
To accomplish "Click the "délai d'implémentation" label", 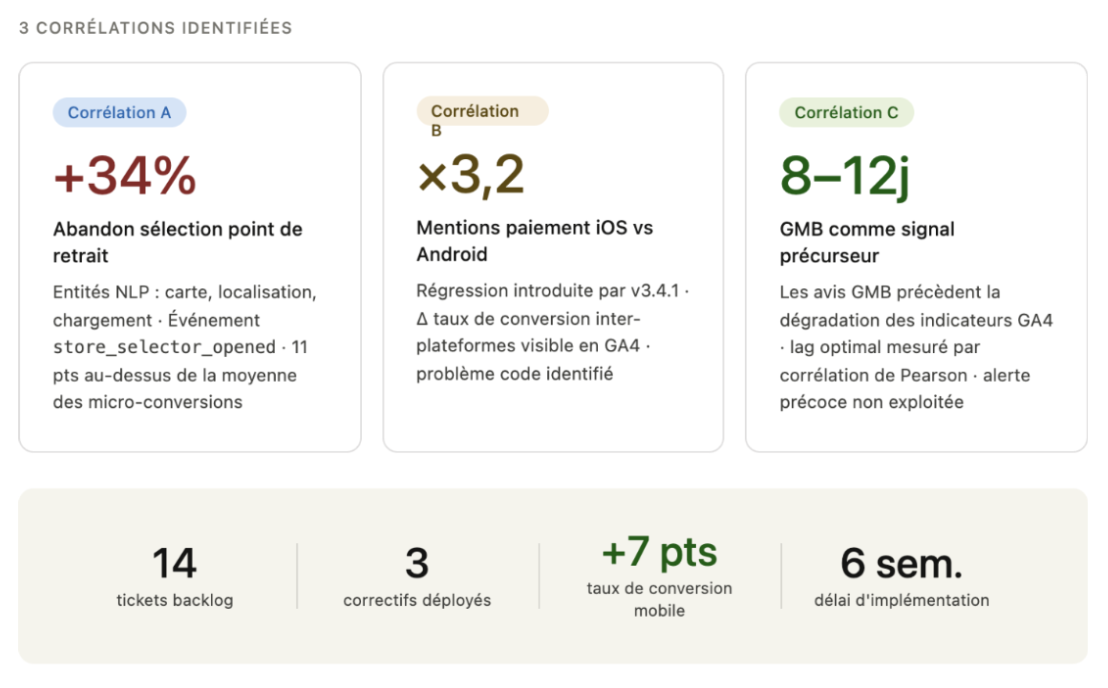I will point(901,600).
